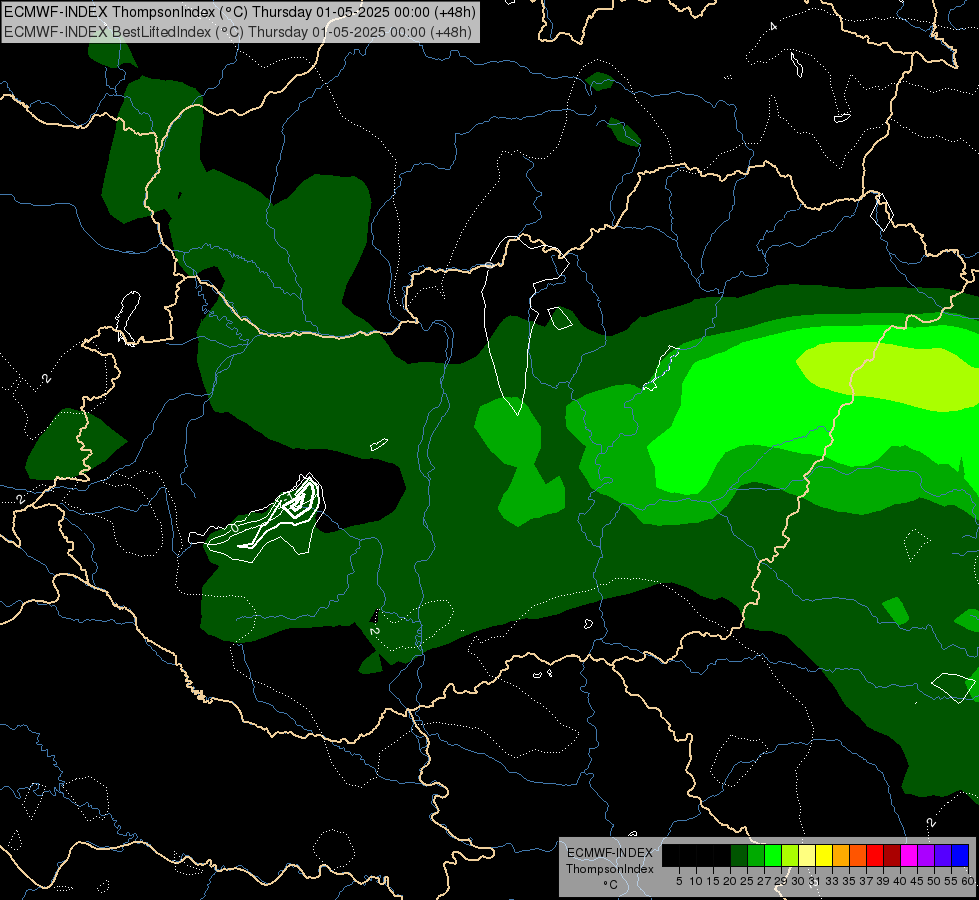The image size is (979, 900).
Task: Click the legend tick value 37
Action: tap(866, 881)
